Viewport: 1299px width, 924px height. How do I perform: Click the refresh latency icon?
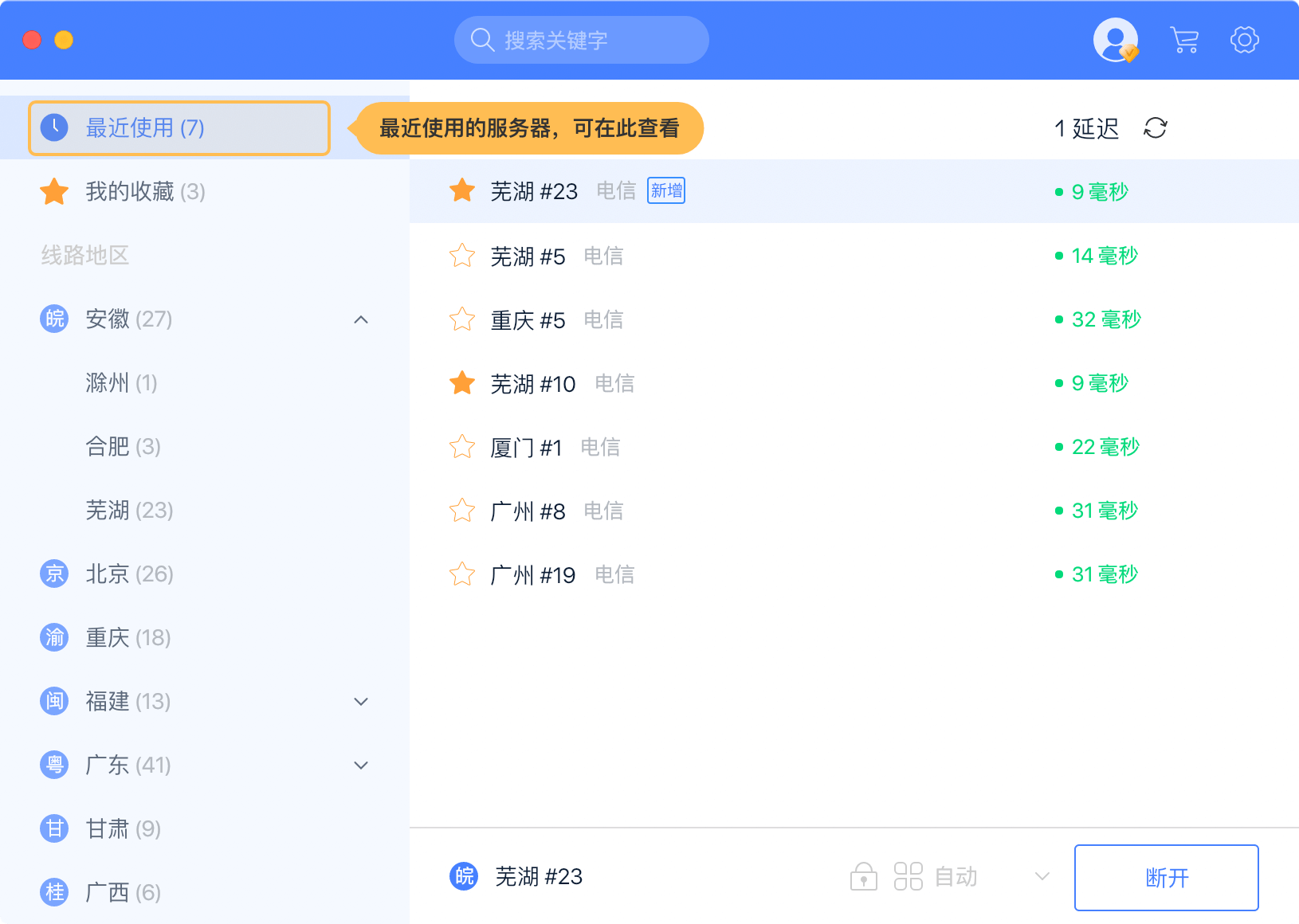pos(1155,128)
